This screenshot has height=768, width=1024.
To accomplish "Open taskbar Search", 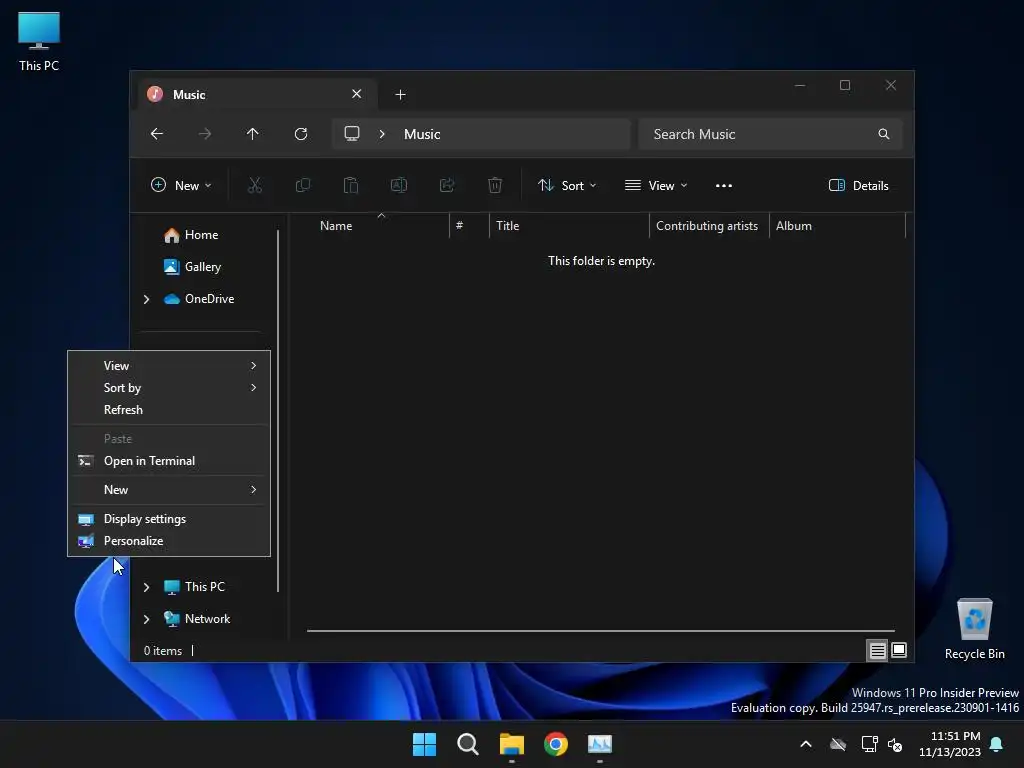I will pyautogui.click(x=468, y=744).
